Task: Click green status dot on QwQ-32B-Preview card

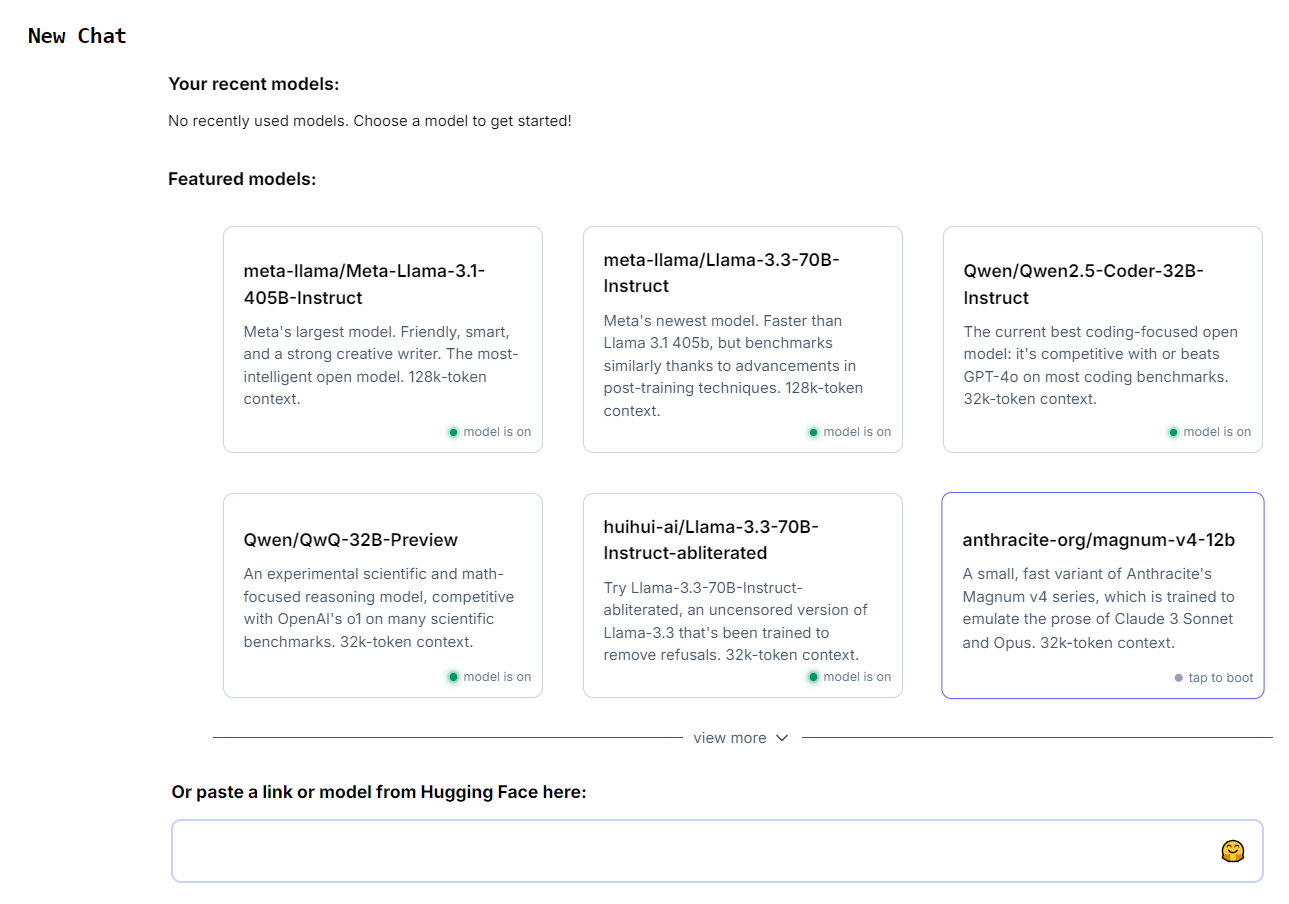Action: (453, 677)
